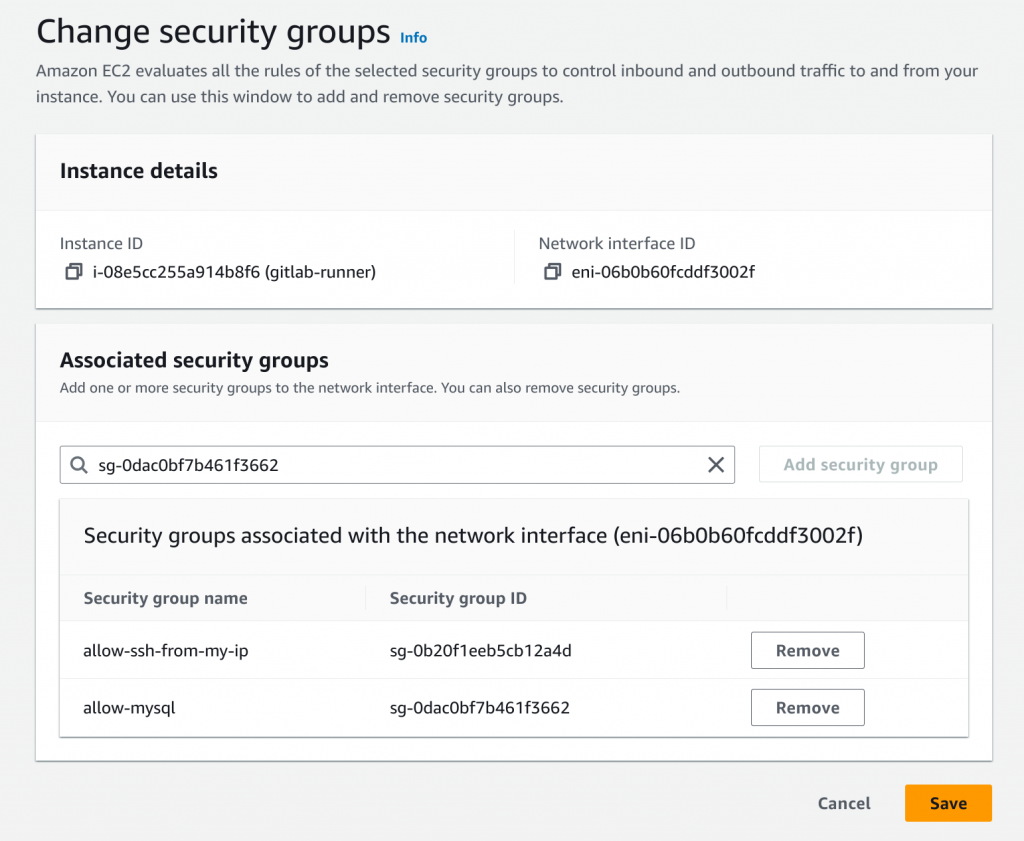Cancel the security group changes

coord(844,803)
